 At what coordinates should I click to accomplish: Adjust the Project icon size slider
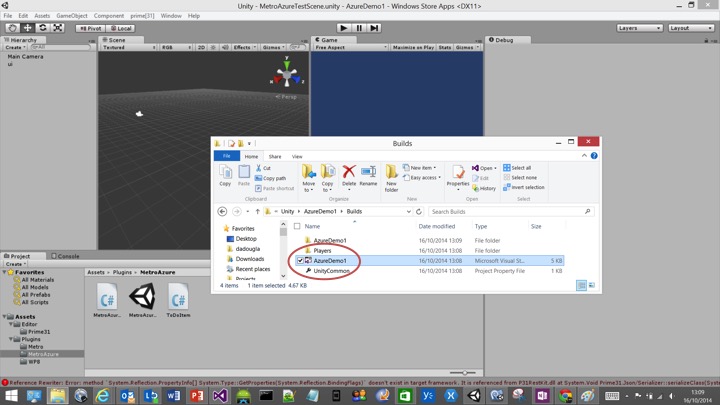pyautogui.click(x=464, y=373)
